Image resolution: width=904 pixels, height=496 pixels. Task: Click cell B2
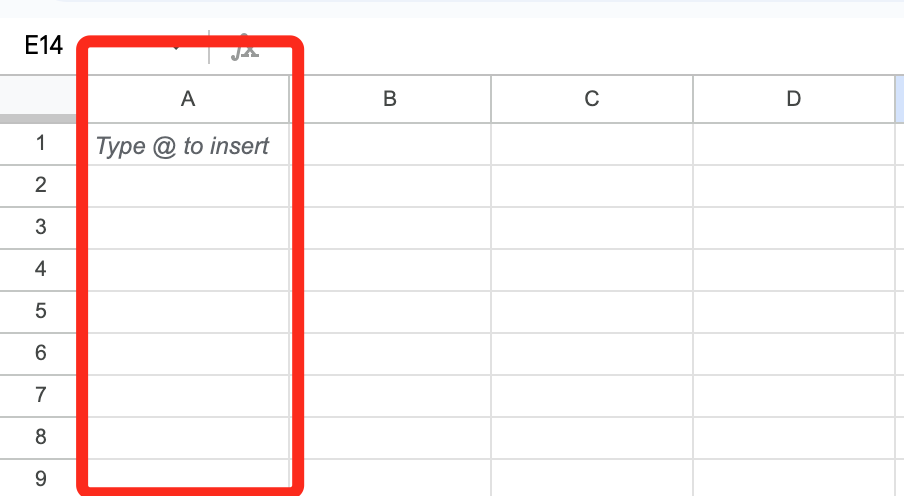pos(390,186)
